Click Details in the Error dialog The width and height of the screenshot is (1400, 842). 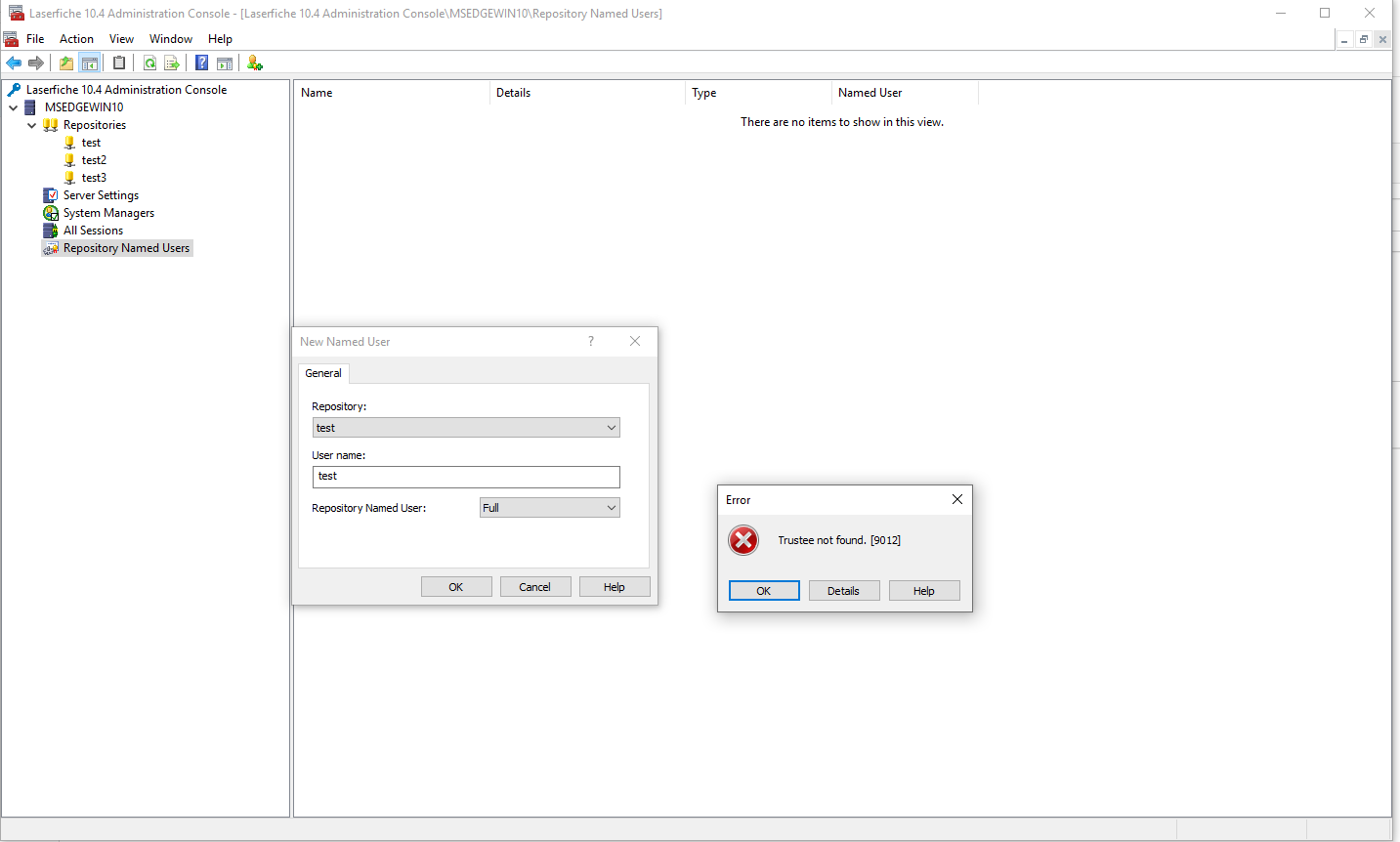point(844,591)
